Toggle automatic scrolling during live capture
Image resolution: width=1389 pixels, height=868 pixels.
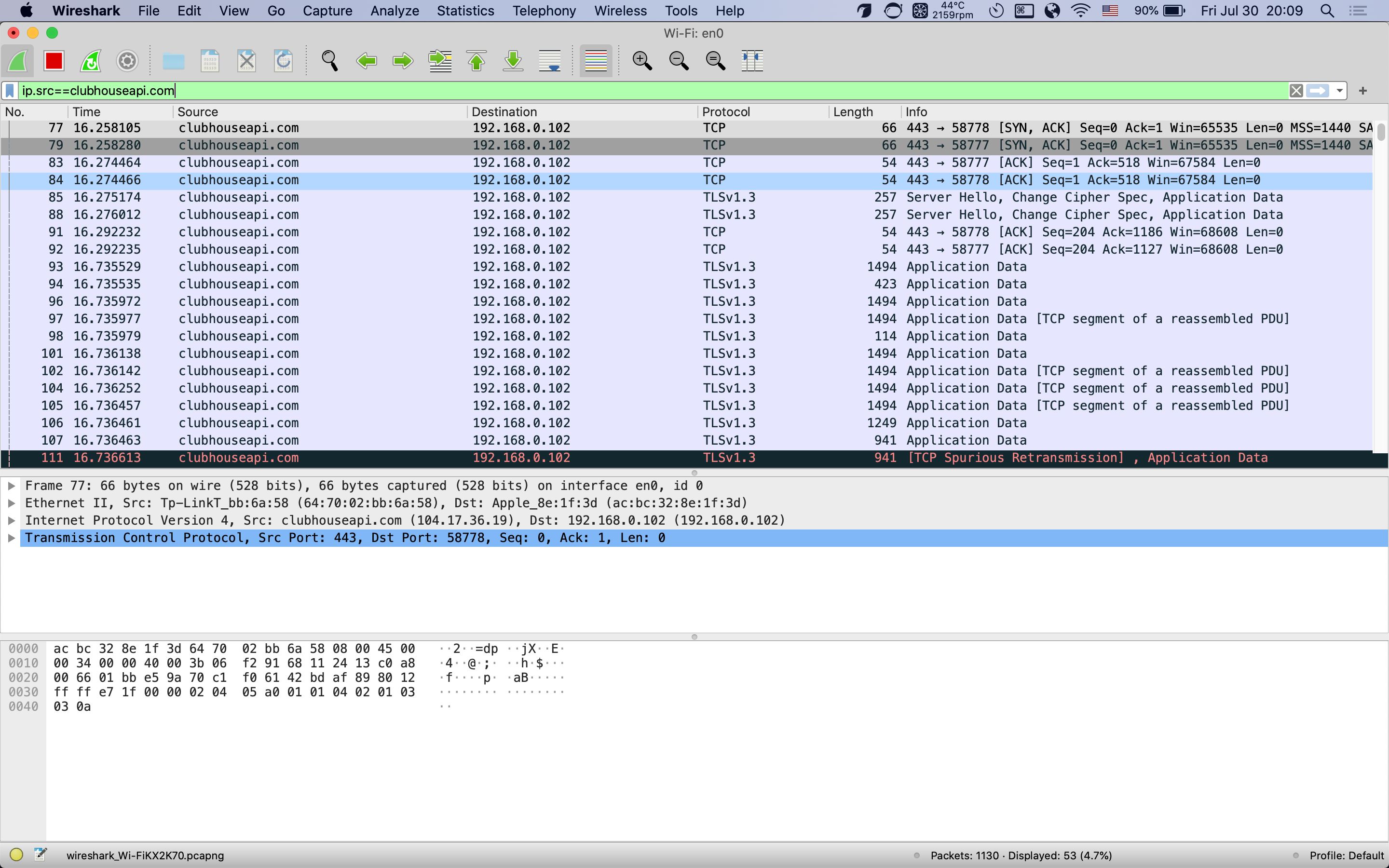(x=549, y=60)
